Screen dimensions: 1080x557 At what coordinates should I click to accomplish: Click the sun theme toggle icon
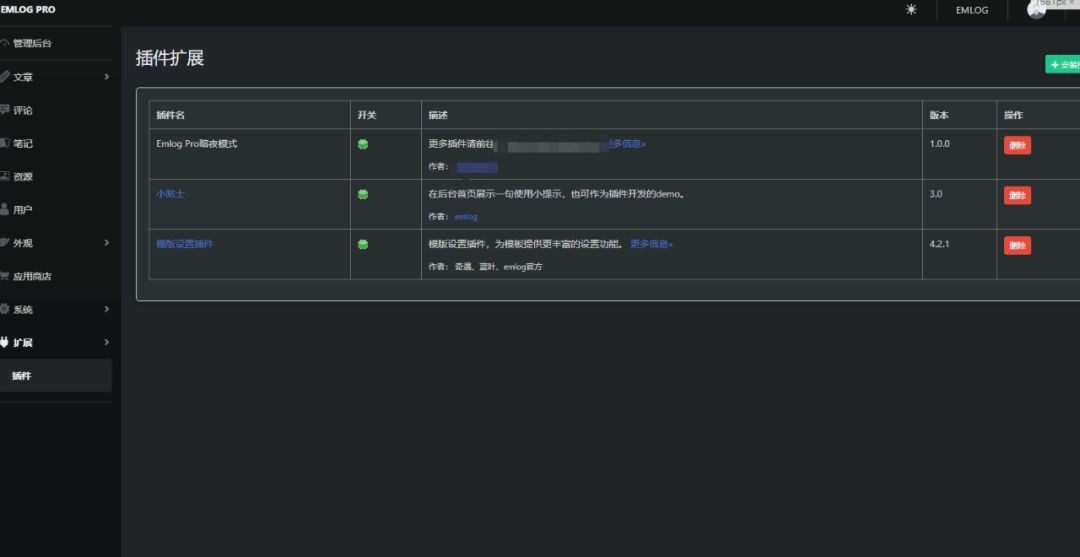coord(911,10)
